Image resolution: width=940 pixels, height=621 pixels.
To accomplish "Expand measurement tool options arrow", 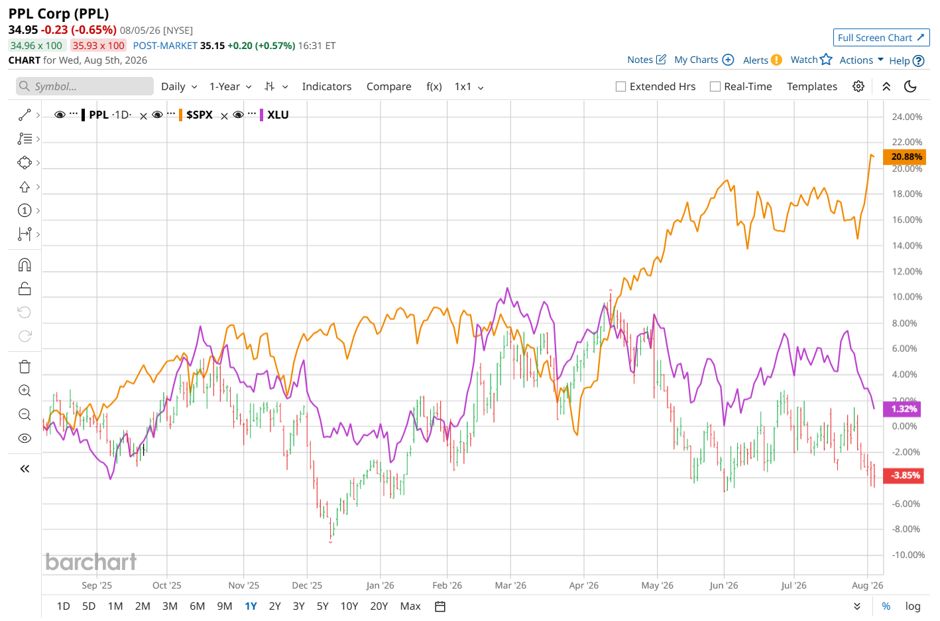I will pos(38,234).
